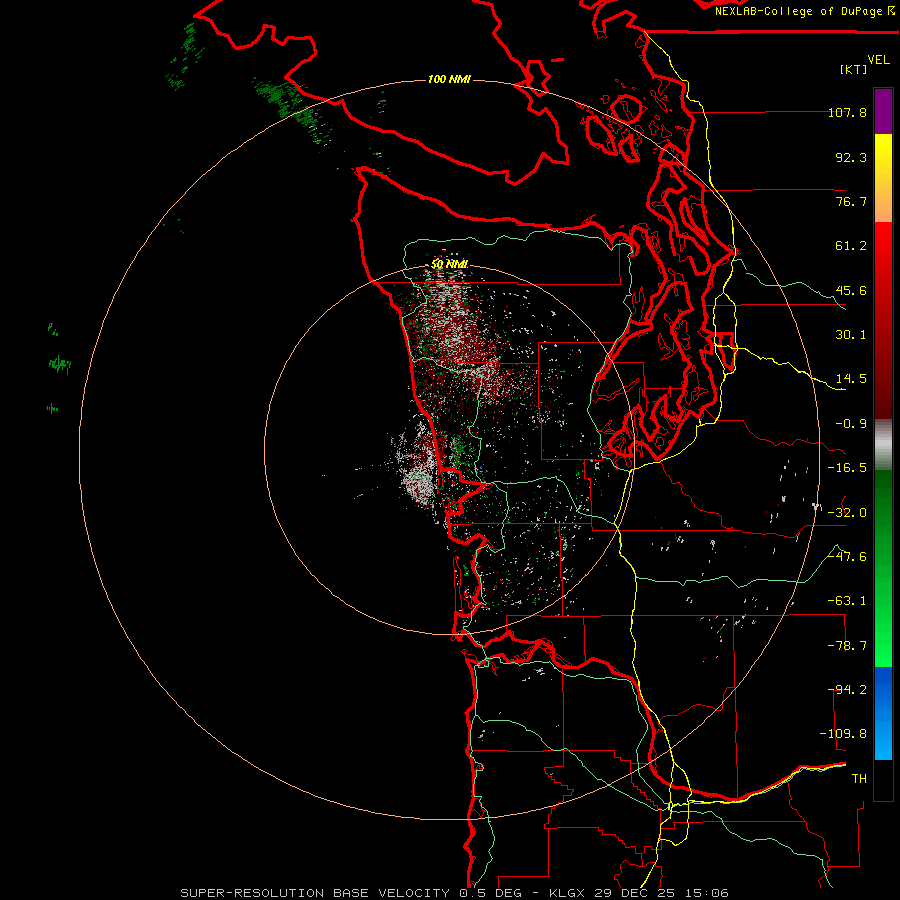This screenshot has height=900, width=900.
Task: Select the 61.2 value on the velocity scale
Action: tap(851, 246)
